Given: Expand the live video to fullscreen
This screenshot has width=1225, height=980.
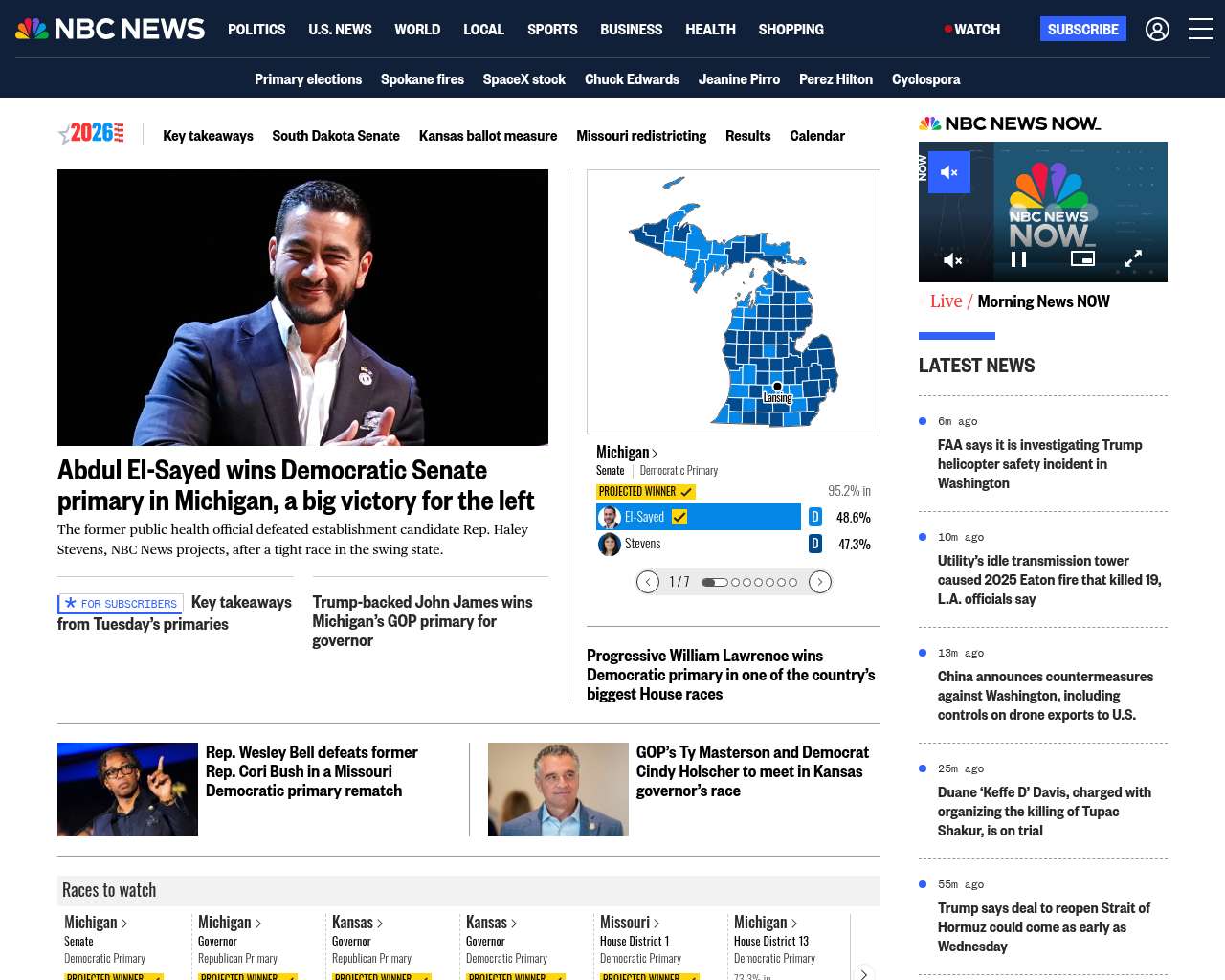Looking at the screenshot, I should pos(1133,258).
